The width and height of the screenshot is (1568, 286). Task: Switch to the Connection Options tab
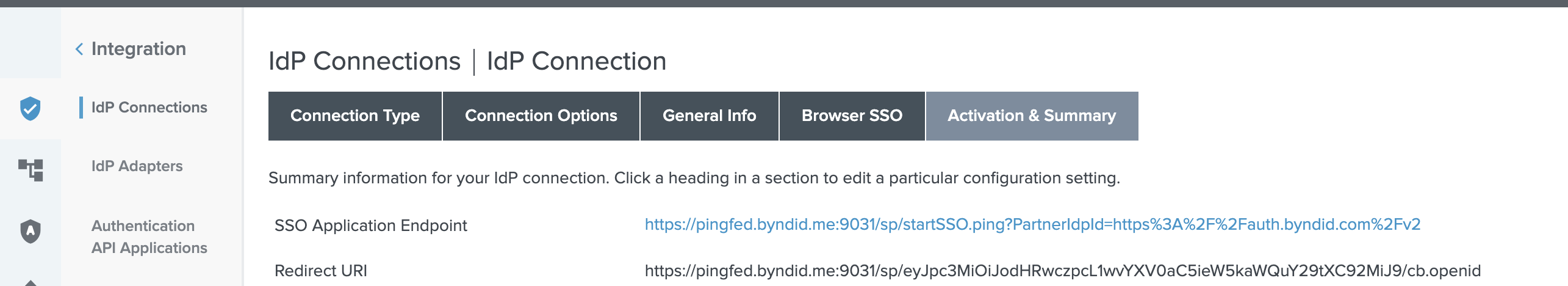tap(541, 116)
